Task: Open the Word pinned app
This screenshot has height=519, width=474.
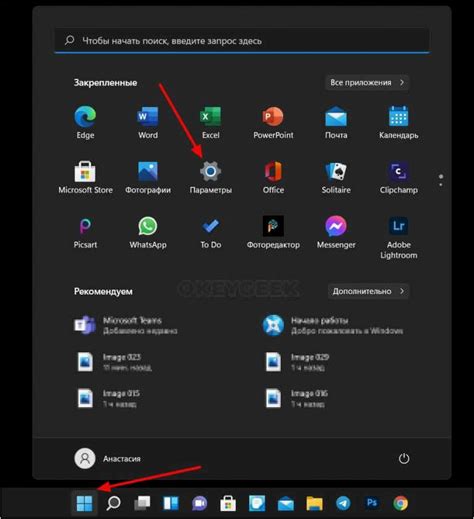Action: click(148, 122)
